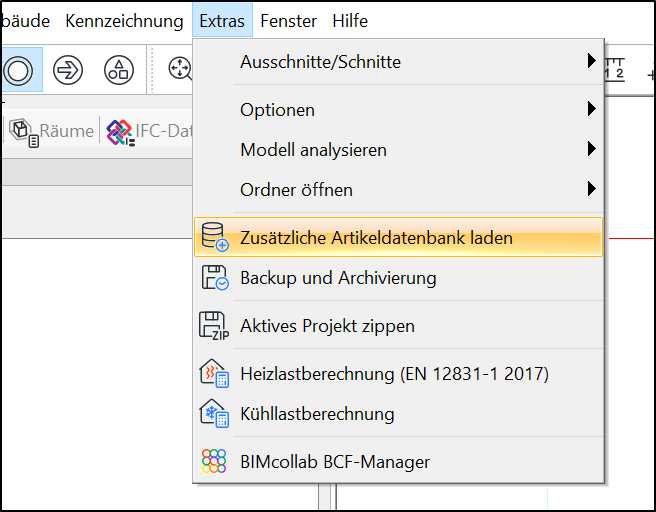
Task: Expand the Modell analysieren submenu arrow
Action: (591, 149)
